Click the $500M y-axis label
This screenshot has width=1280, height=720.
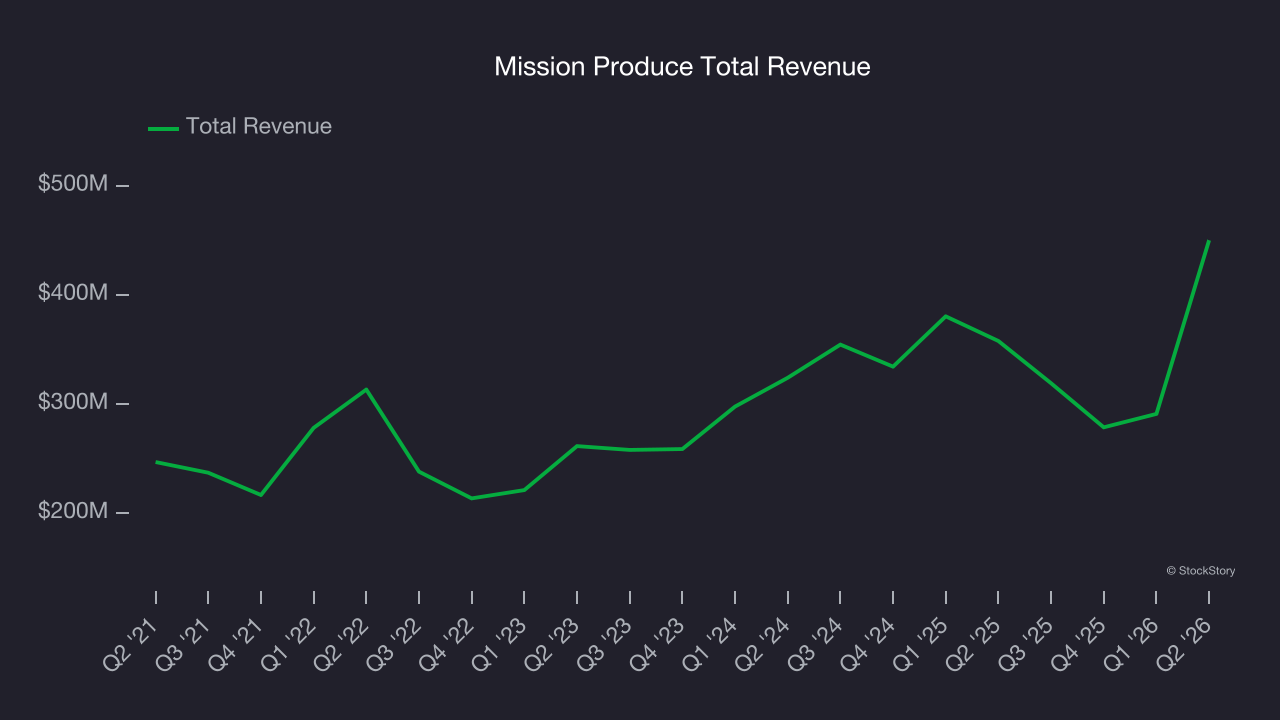point(72,184)
